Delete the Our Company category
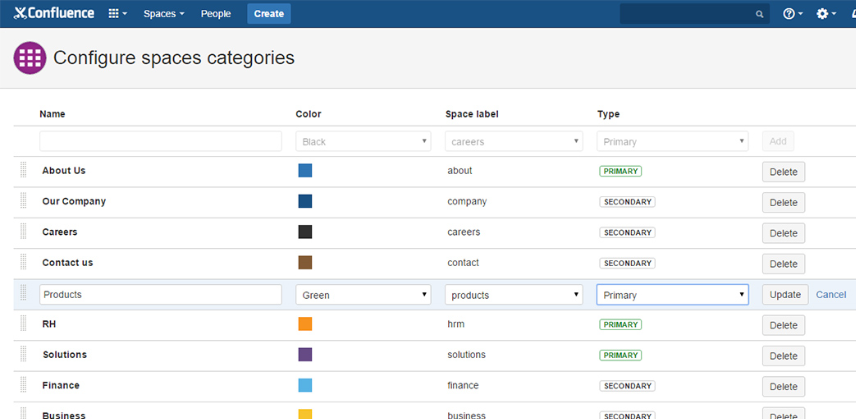856x419 pixels. coord(783,203)
